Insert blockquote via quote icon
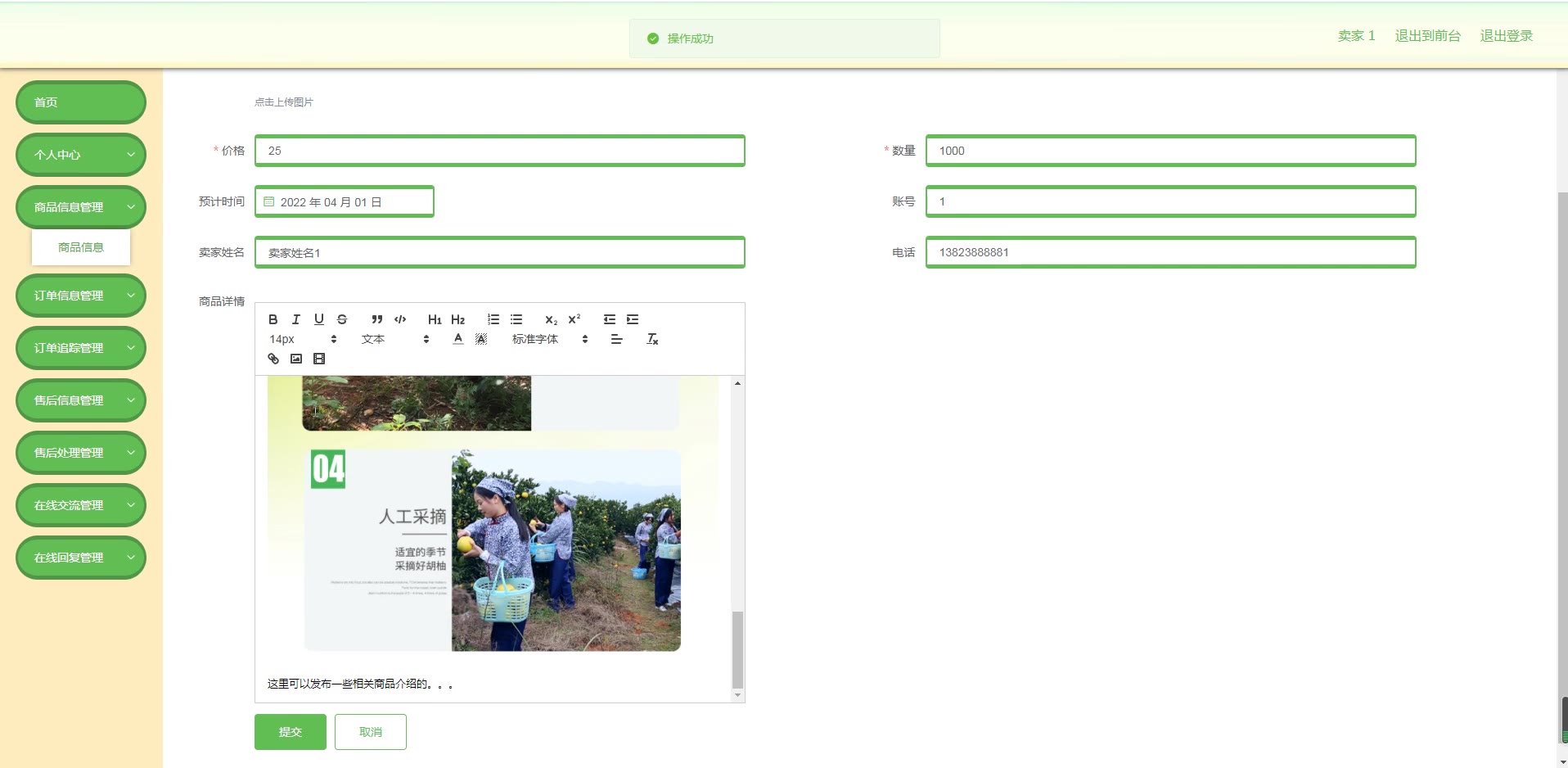 [x=377, y=319]
